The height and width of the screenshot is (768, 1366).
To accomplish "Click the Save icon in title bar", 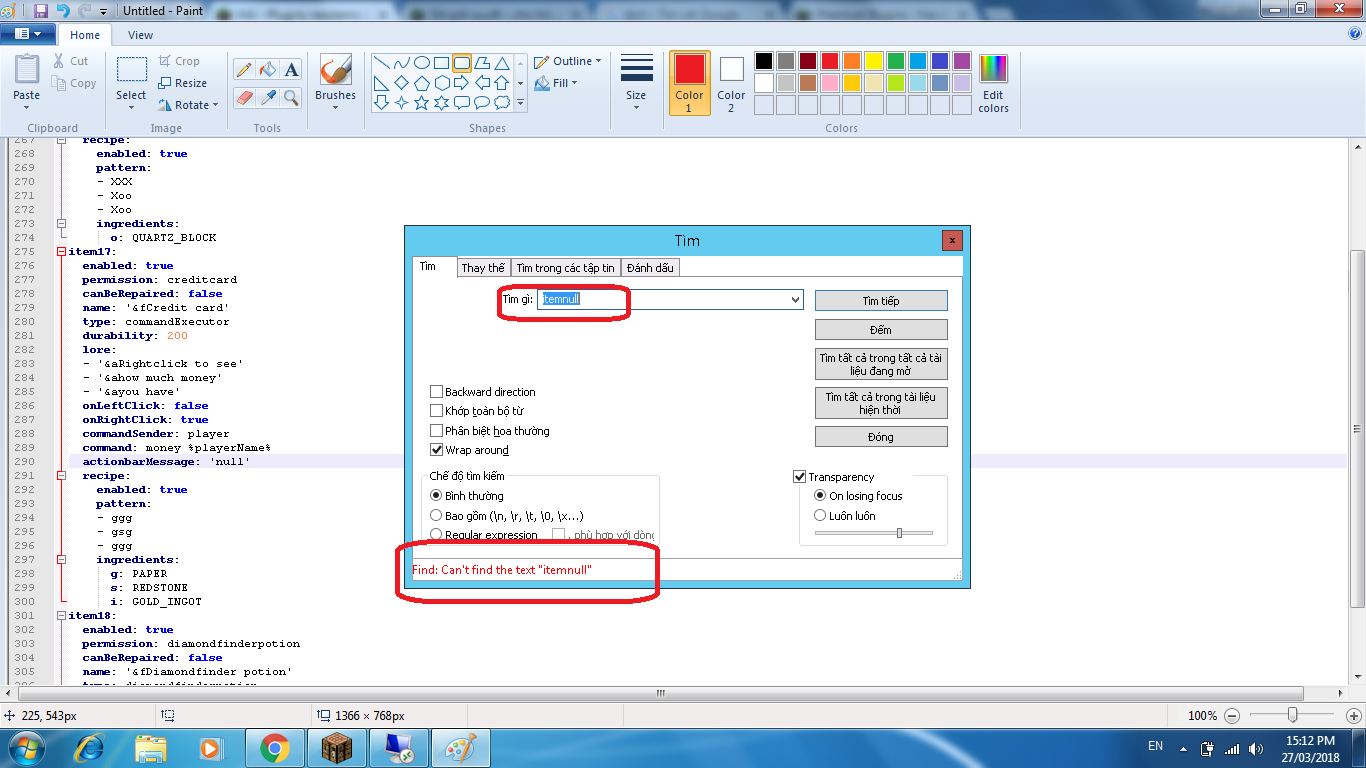I will click(41, 11).
